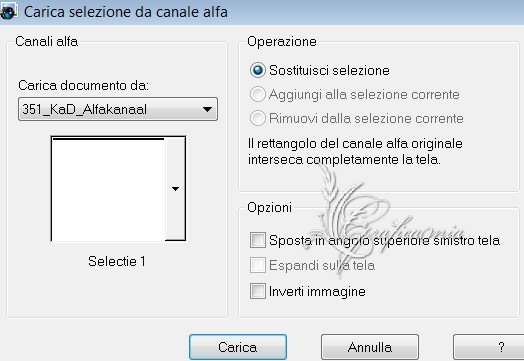Click the Annulla button
This screenshot has width=524, height=361.
pyautogui.click(x=370, y=347)
